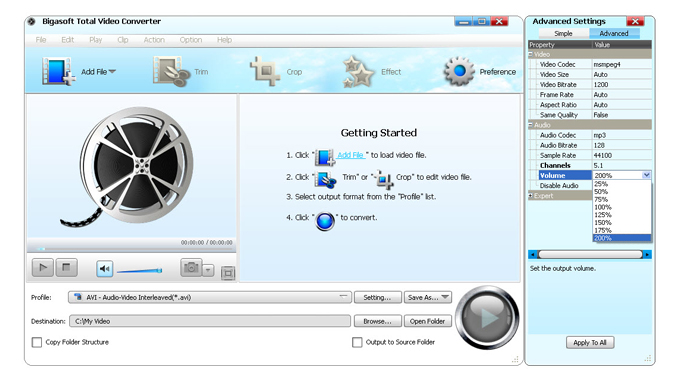The width and height of the screenshot is (683, 379).
Task: Click the blue convert icon in step 4
Action: pos(325,221)
